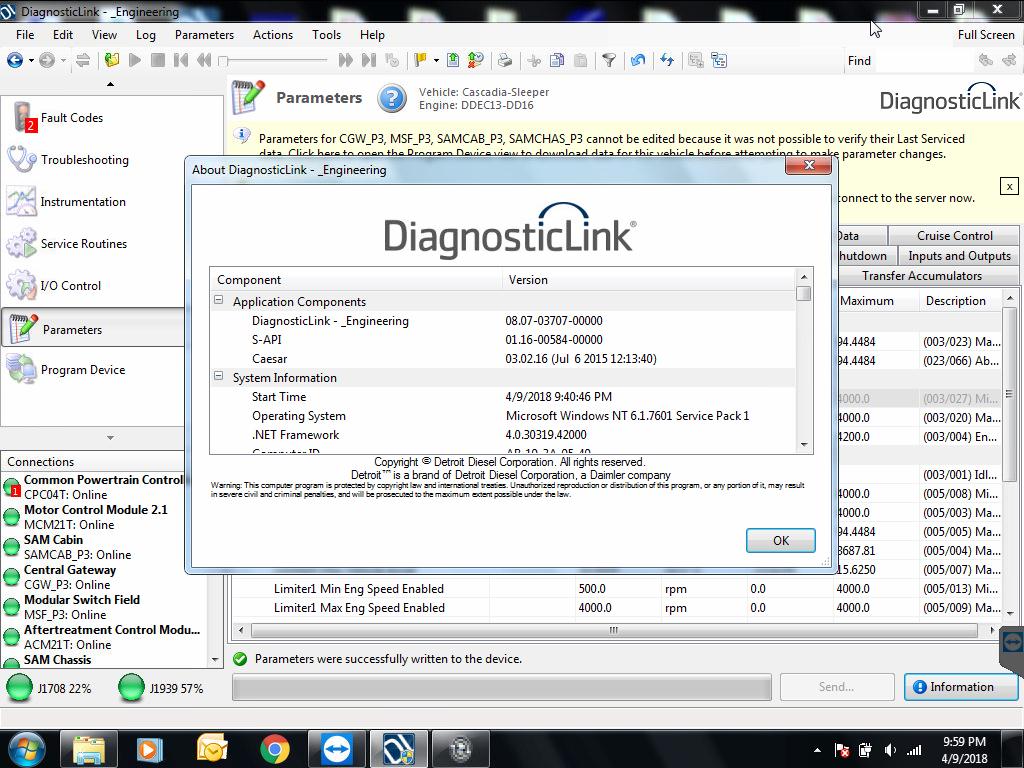Open the File menu

[x=25, y=35]
